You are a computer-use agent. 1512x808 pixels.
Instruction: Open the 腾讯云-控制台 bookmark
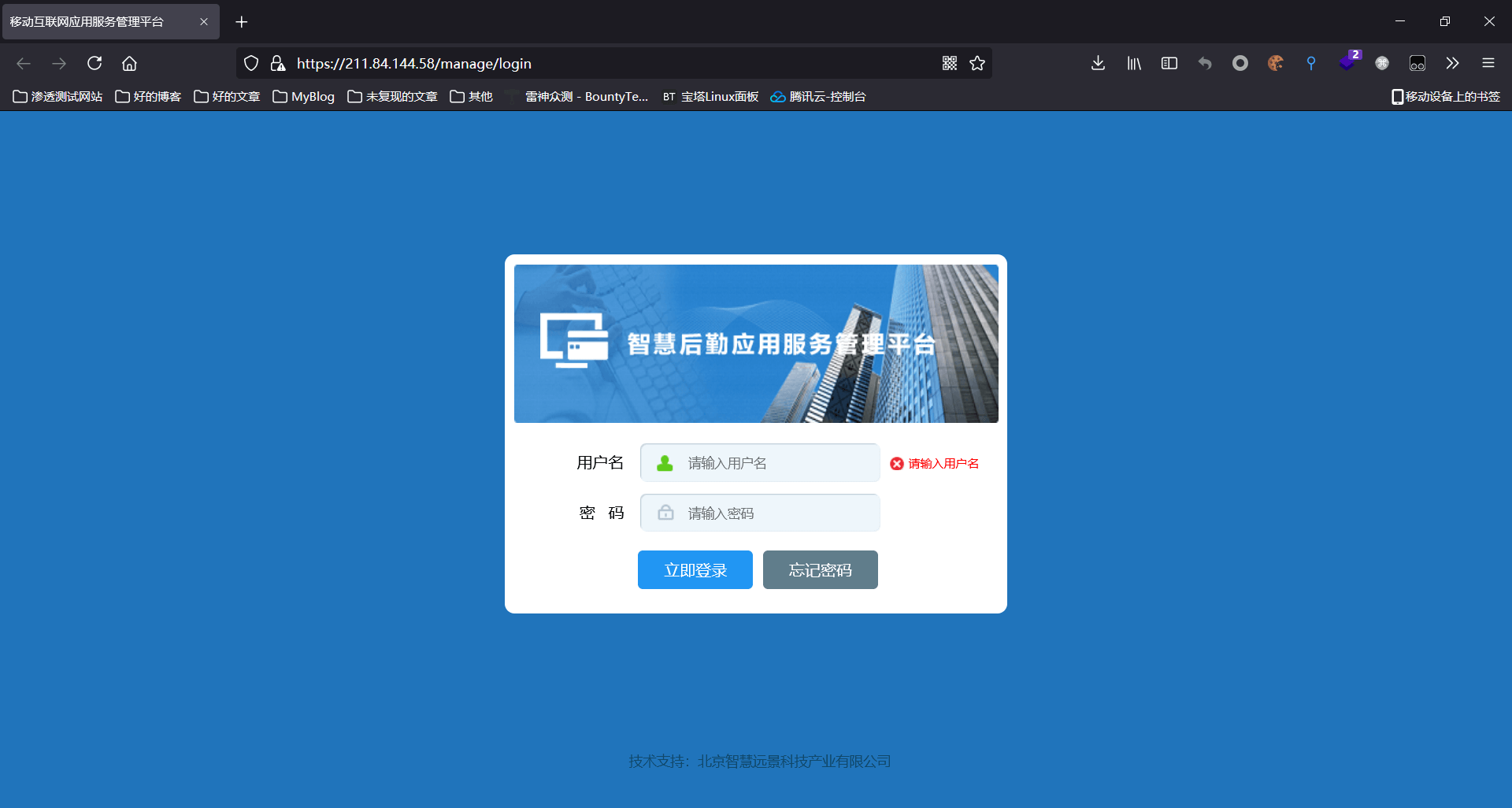click(x=818, y=96)
